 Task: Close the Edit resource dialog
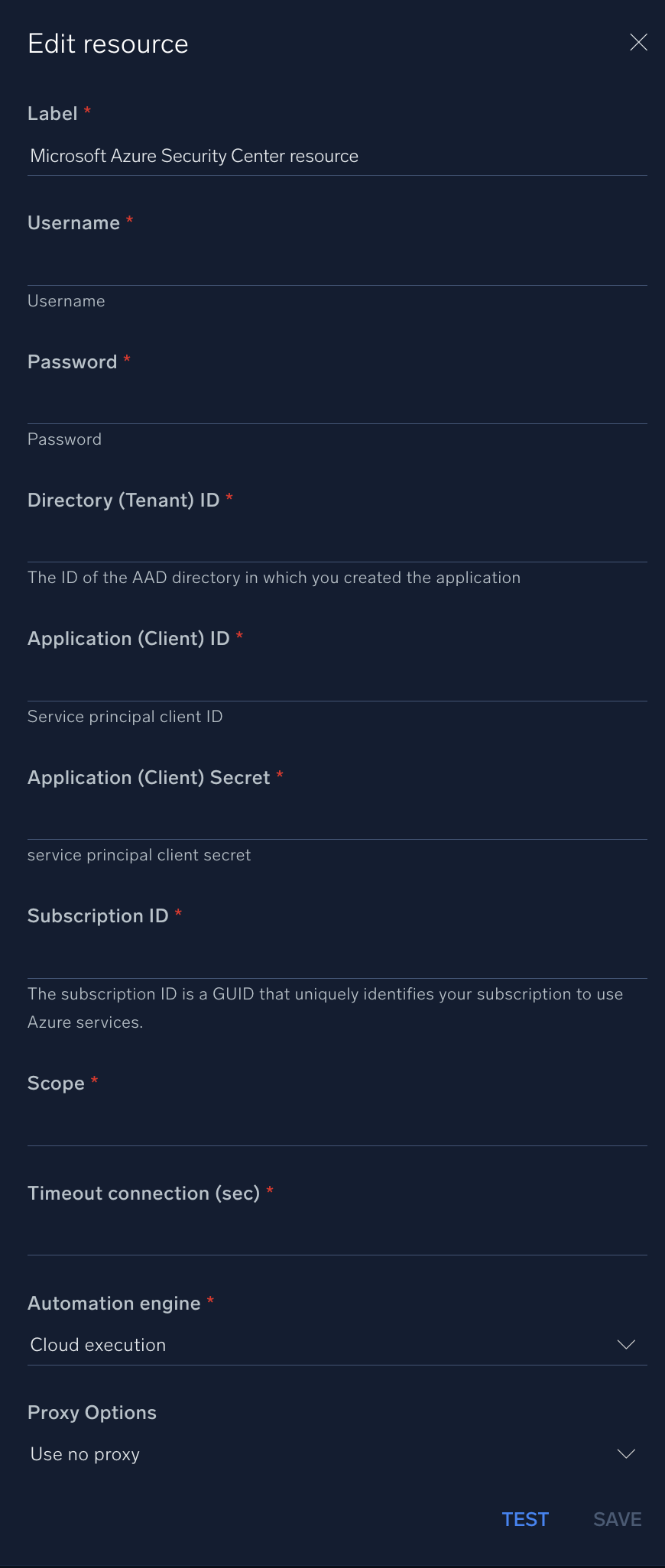click(x=639, y=42)
